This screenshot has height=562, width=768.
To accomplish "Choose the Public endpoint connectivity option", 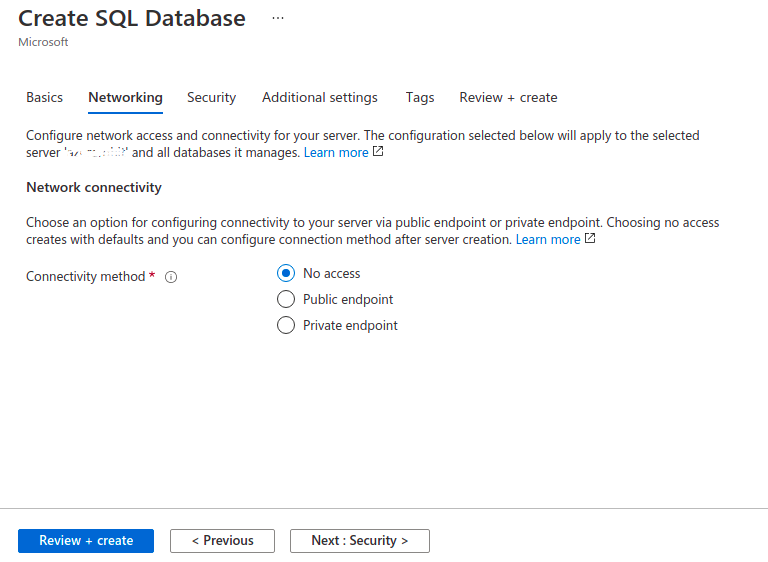I will click(x=286, y=299).
